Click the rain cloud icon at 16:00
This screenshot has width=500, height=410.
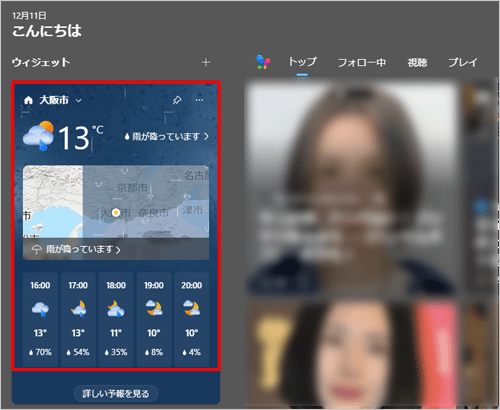[x=40, y=309]
